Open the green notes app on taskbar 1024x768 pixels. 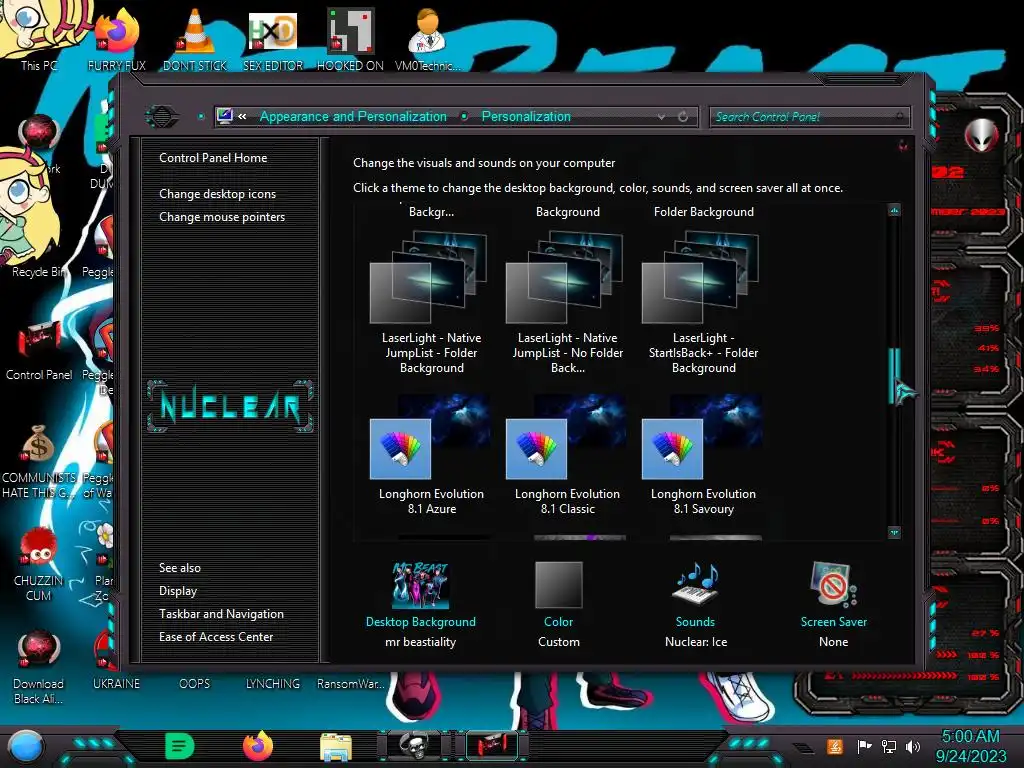coord(179,746)
